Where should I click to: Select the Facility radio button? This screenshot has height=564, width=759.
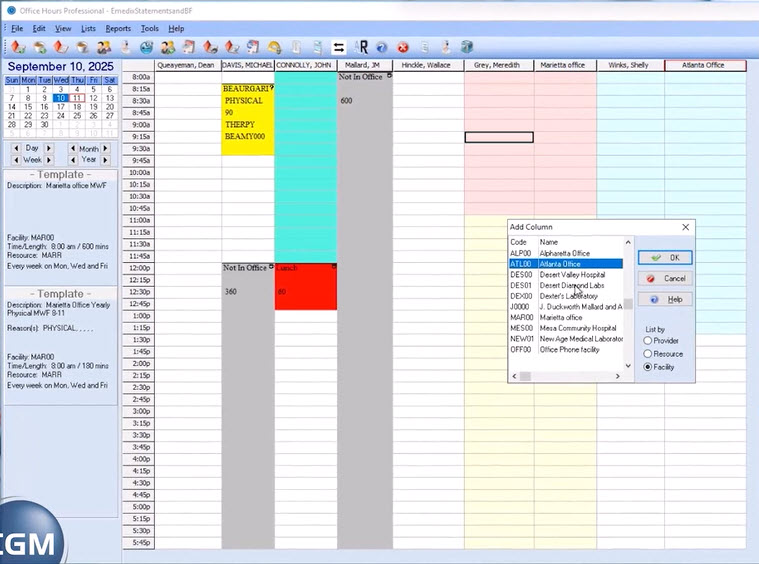coord(648,367)
